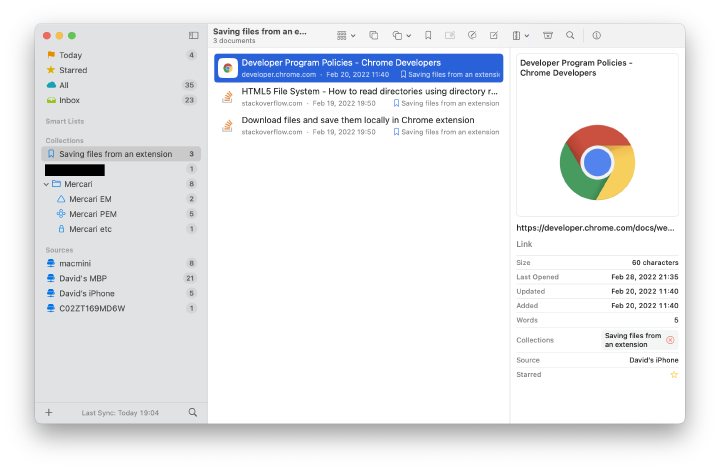The height and width of the screenshot is (470, 720).
Task: Click the Stack Overflow icon on HTML5 File System row
Action: point(227,97)
